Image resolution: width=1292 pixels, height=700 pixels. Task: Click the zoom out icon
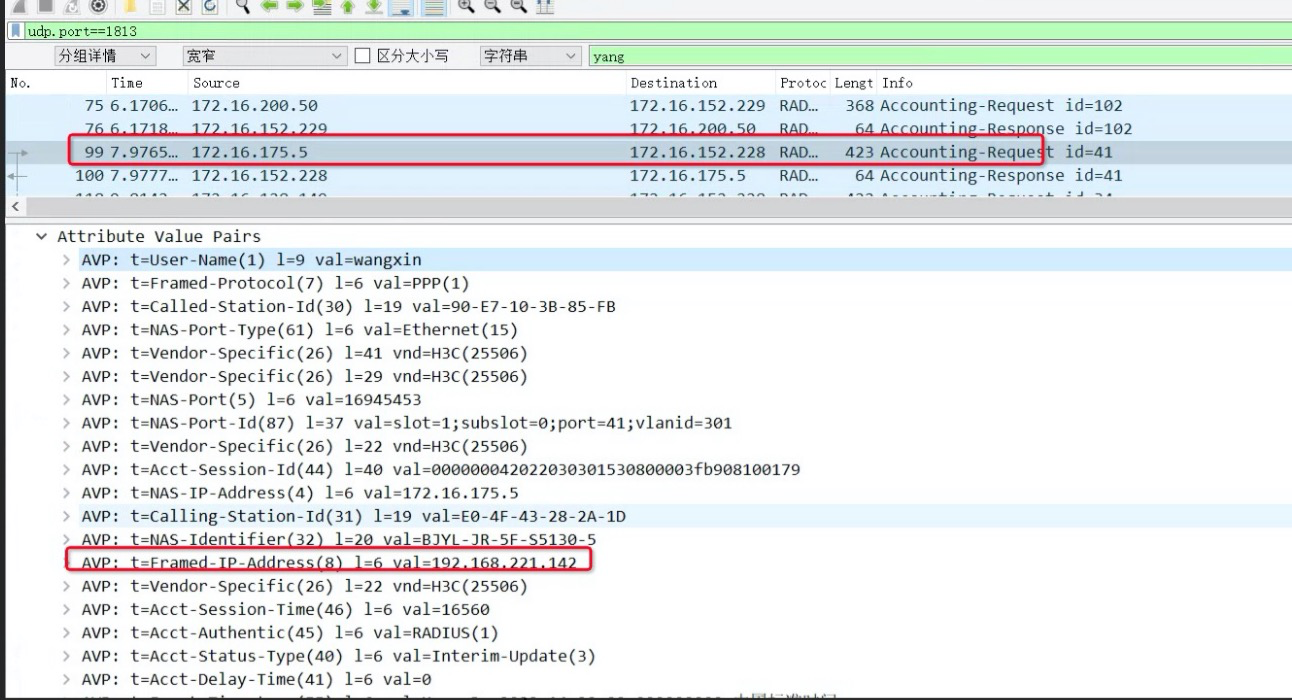[x=492, y=6]
